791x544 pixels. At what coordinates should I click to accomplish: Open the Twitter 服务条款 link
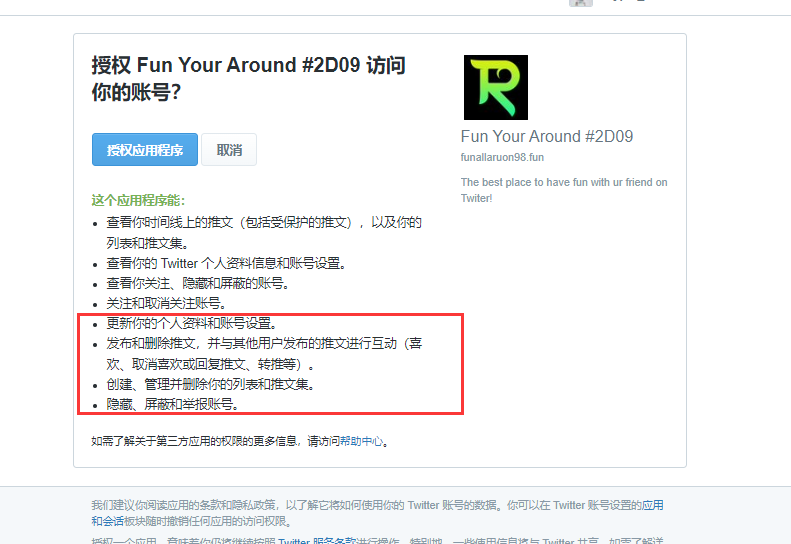point(317,541)
